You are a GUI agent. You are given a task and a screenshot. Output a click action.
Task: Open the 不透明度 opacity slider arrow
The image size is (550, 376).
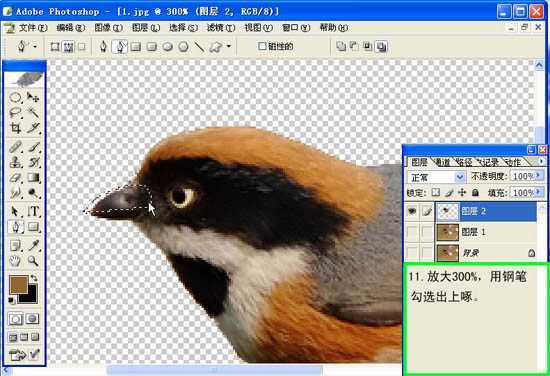coord(539,175)
